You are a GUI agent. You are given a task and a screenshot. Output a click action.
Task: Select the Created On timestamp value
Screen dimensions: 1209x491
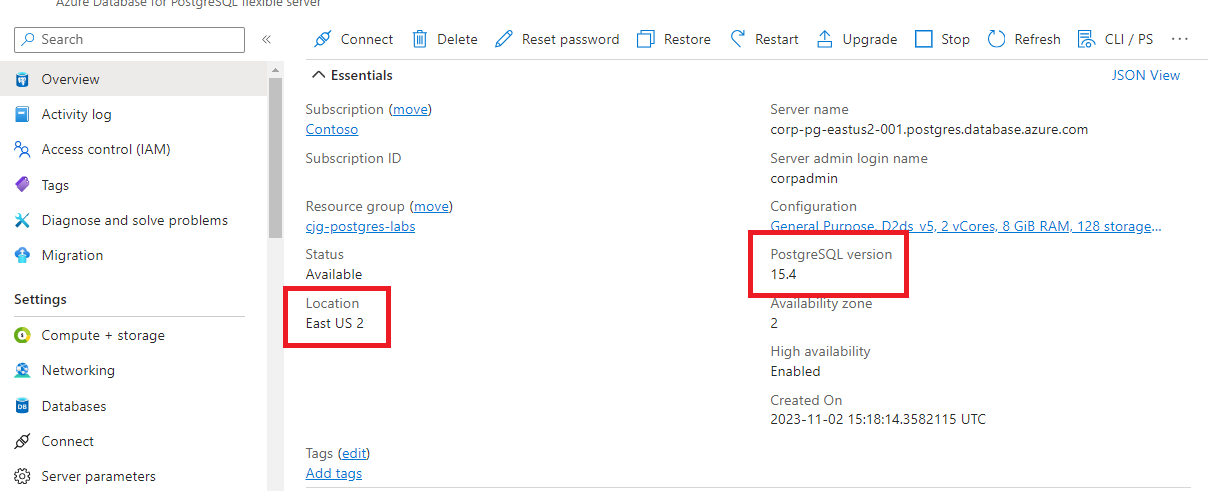878,419
